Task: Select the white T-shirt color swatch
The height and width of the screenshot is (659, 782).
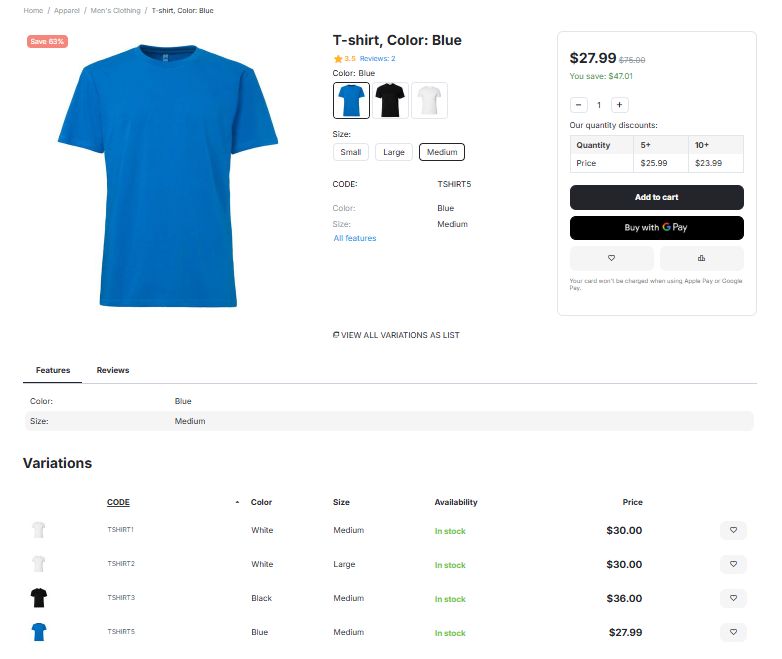Action: click(429, 100)
